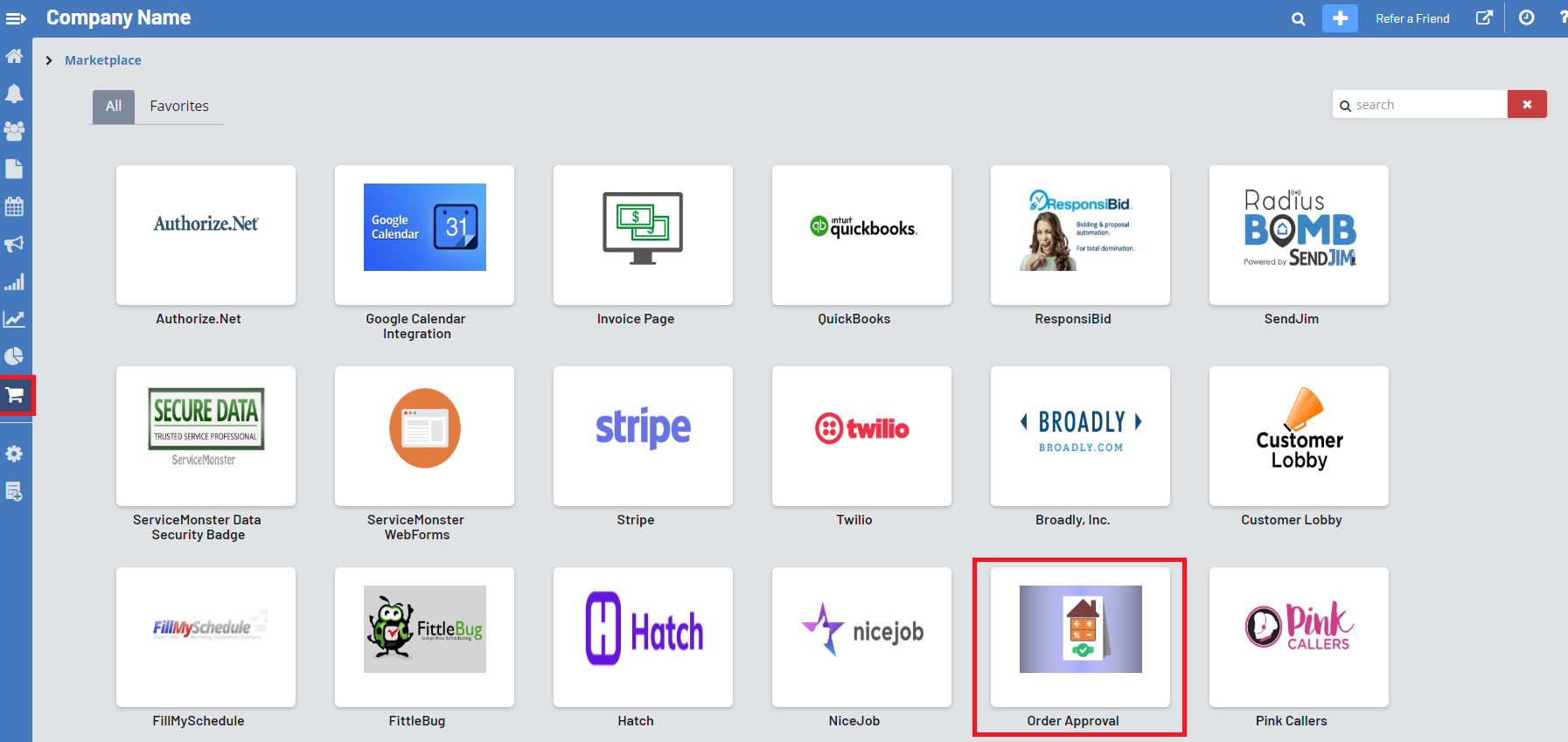Open the Marketplace shopping cart sidebar icon
The width and height of the screenshot is (1568, 742).
(x=15, y=395)
